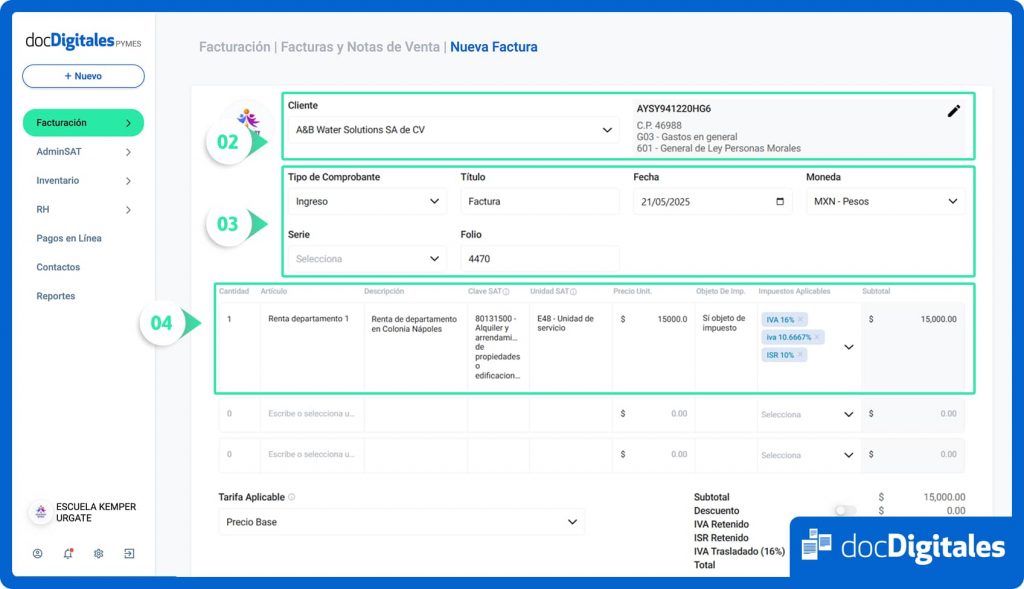Screen dimensions: 1024x589
Task: Remove the IVA 16% tax tag
Action: tap(800, 320)
